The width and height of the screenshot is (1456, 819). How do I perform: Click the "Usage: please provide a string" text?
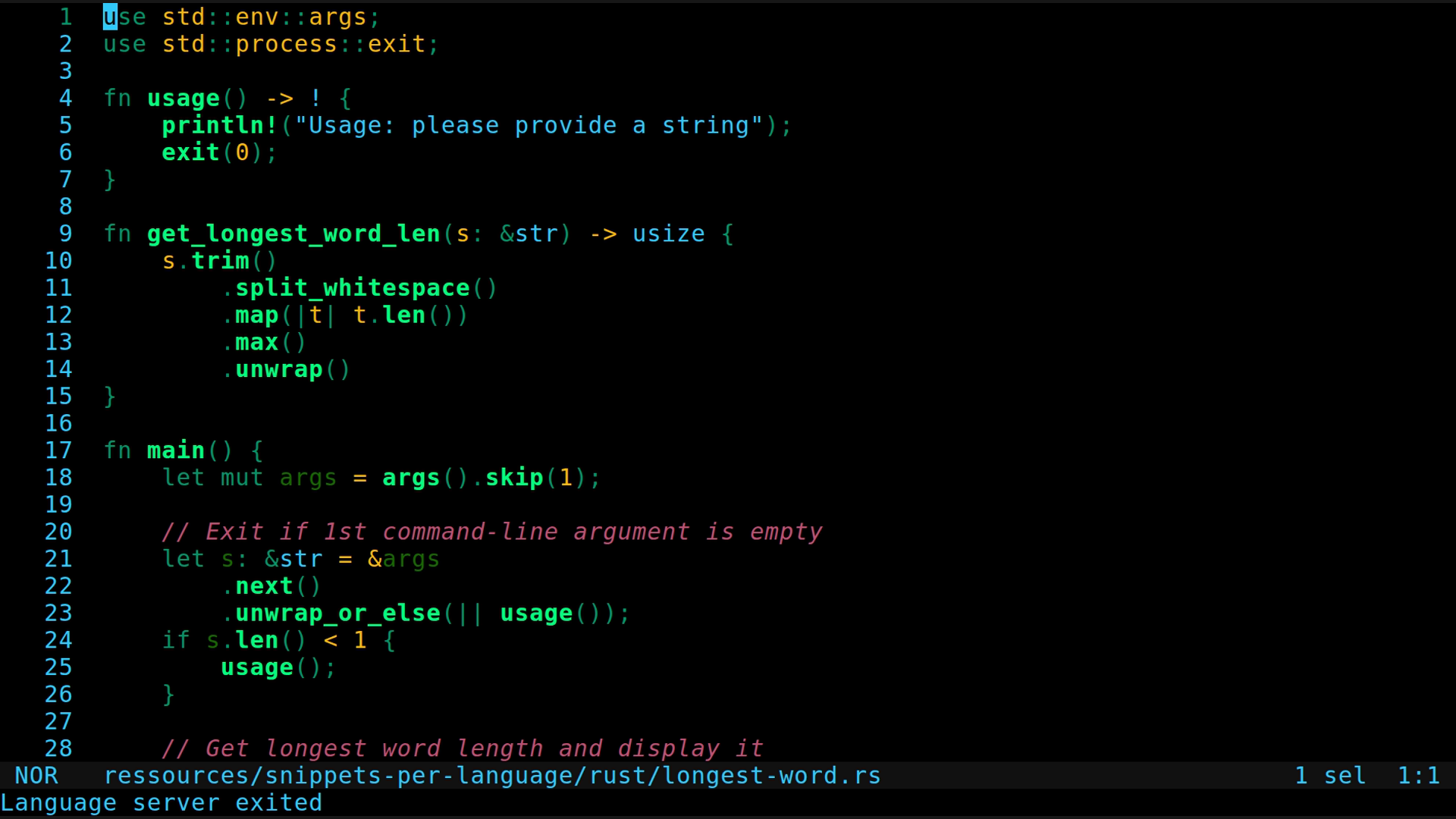click(x=529, y=125)
